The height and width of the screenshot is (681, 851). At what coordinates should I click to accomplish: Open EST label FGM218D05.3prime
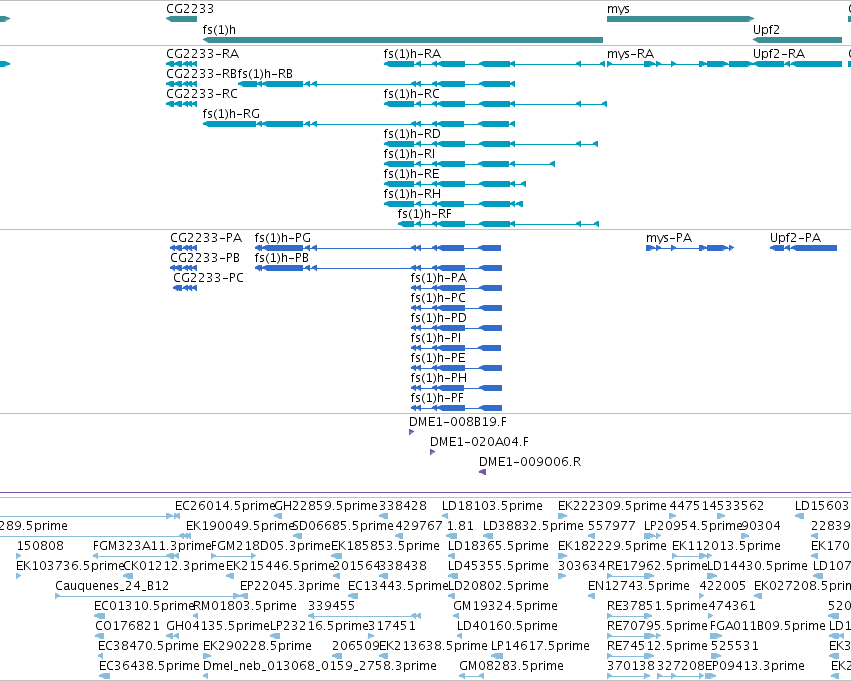tap(271, 546)
